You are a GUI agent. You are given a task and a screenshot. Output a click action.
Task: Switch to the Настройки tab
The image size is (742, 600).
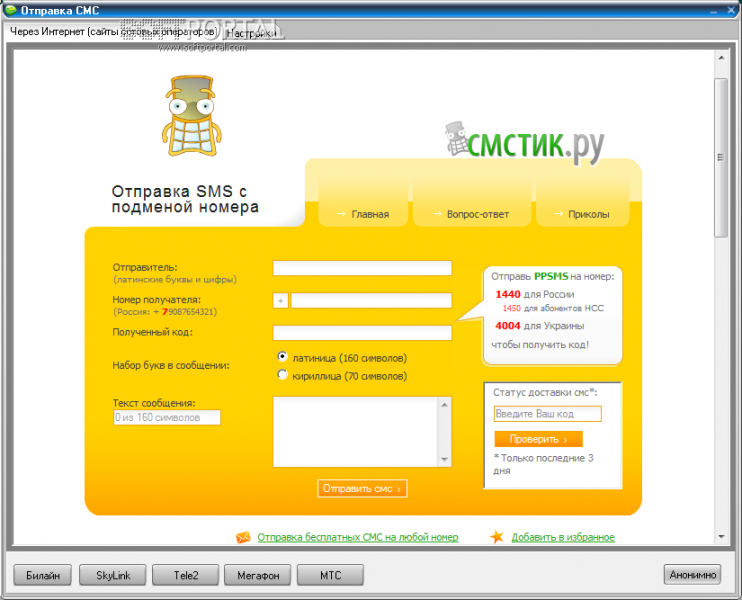[251, 33]
